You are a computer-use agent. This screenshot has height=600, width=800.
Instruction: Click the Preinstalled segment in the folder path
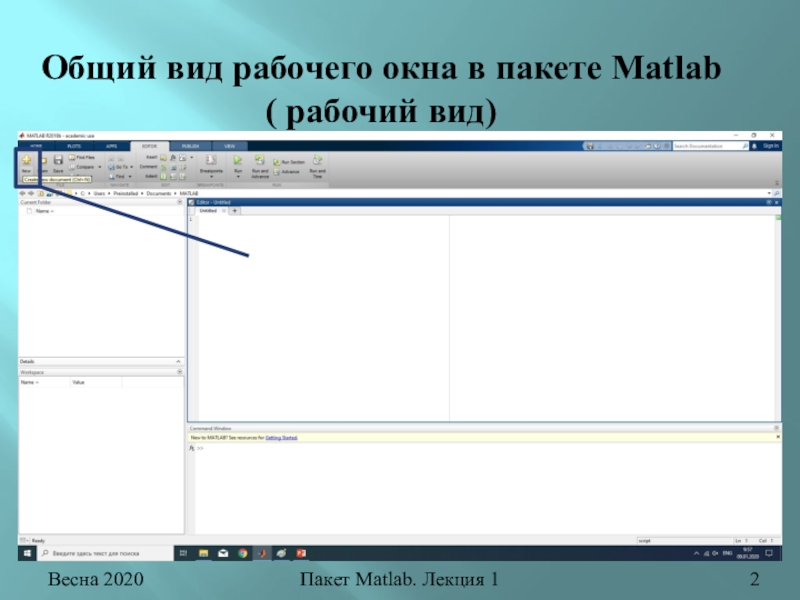tap(126, 193)
